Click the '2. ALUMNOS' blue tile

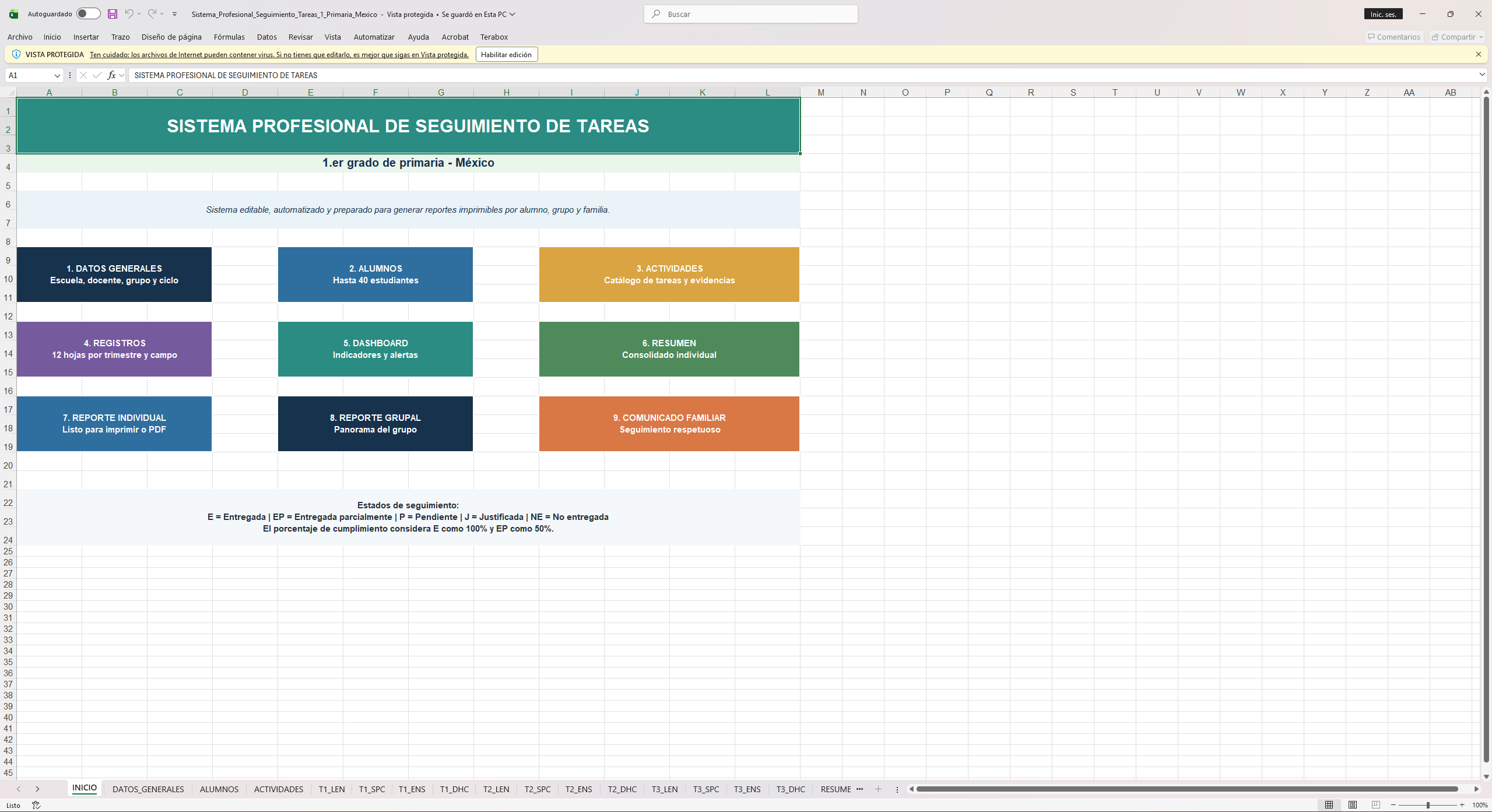(375, 275)
